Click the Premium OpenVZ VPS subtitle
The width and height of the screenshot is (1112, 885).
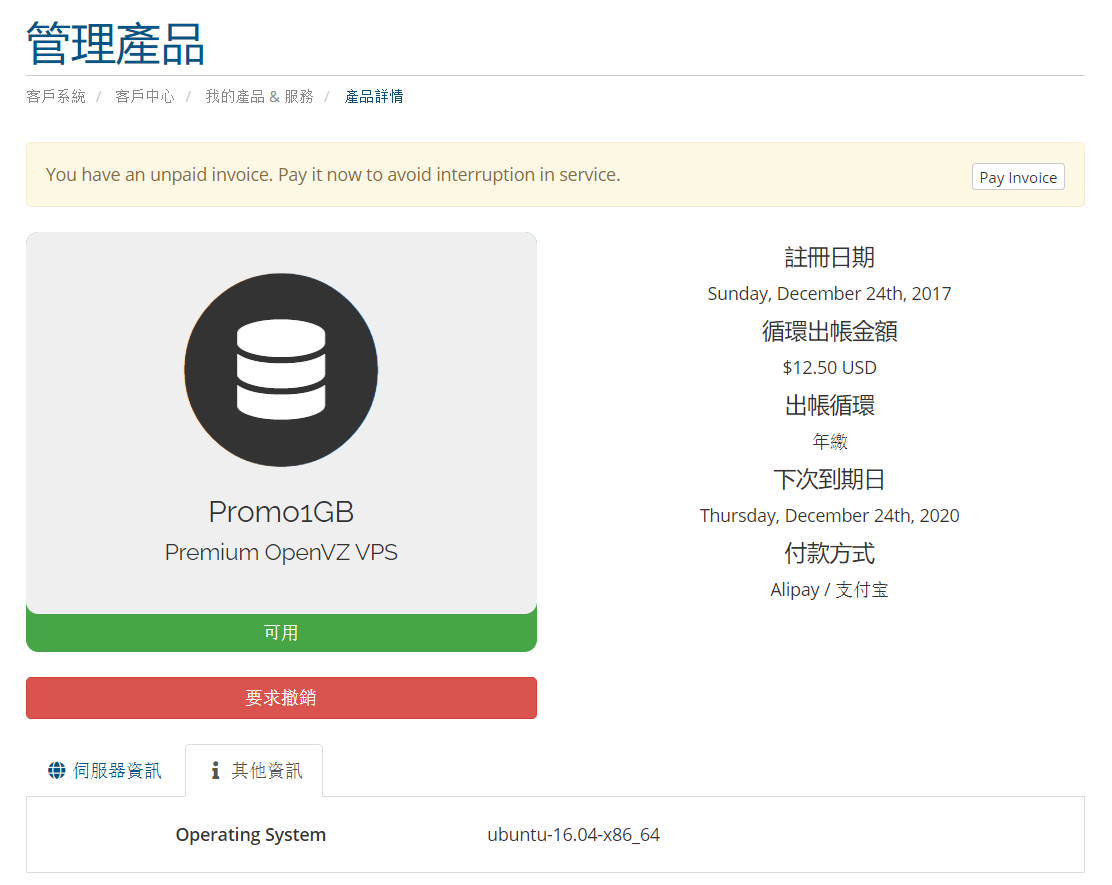281,552
